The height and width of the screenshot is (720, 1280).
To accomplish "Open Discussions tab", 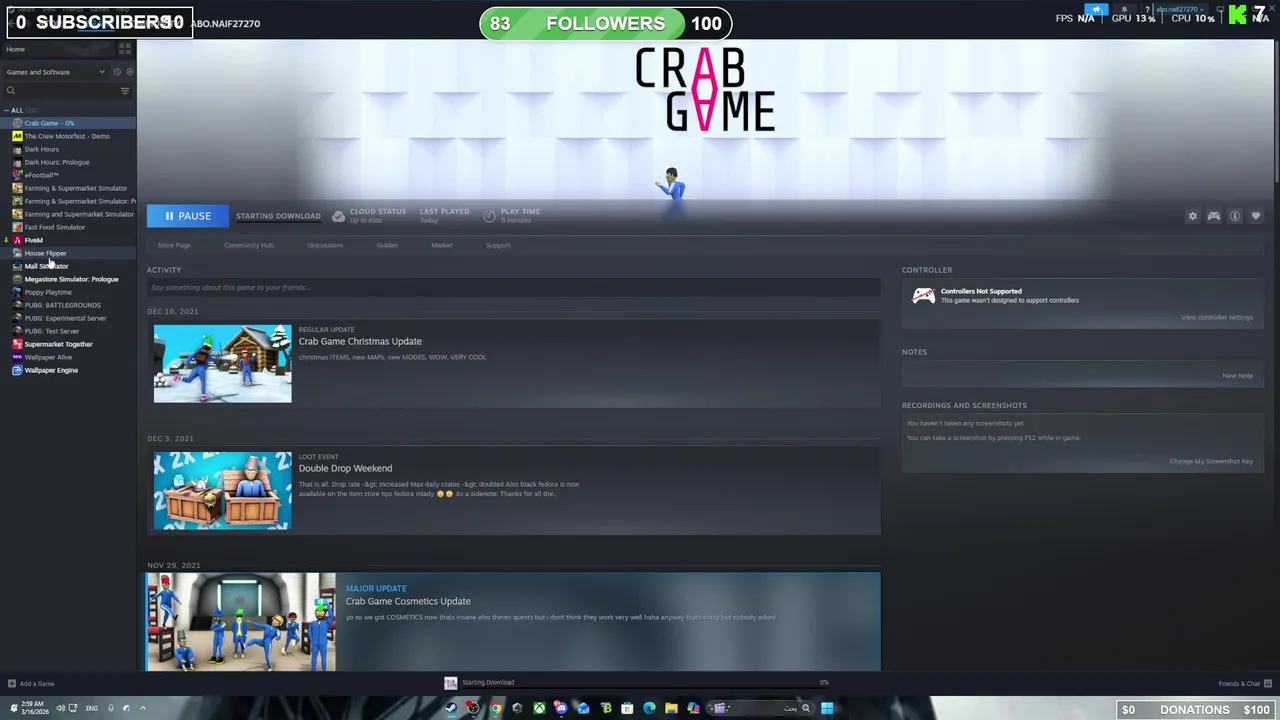I will (x=325, y=245).
